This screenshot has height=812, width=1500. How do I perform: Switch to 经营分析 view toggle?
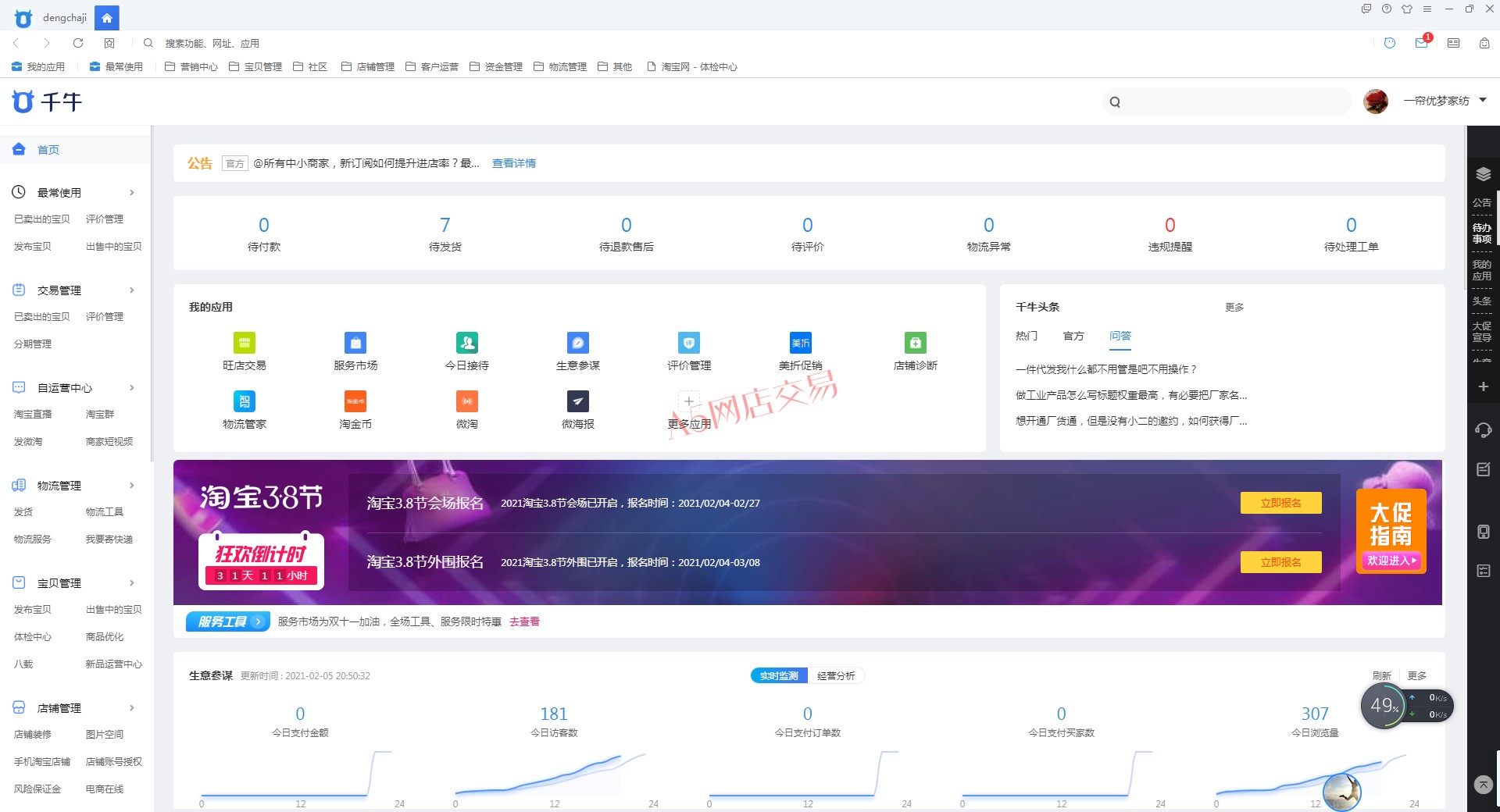coord(836,676)
